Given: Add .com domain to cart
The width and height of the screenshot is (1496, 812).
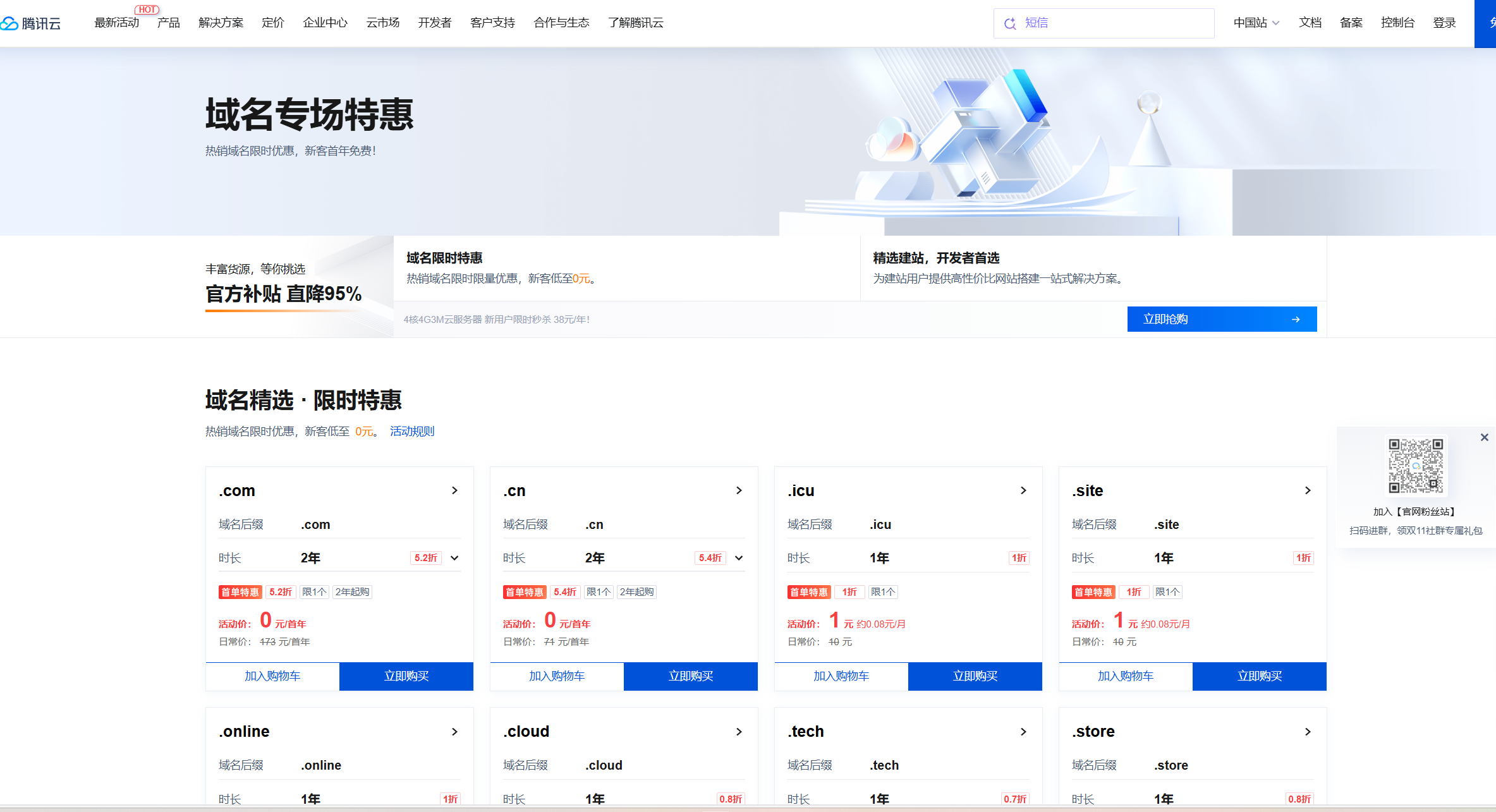Looking at the screenshot, I should tap(272, 676).
